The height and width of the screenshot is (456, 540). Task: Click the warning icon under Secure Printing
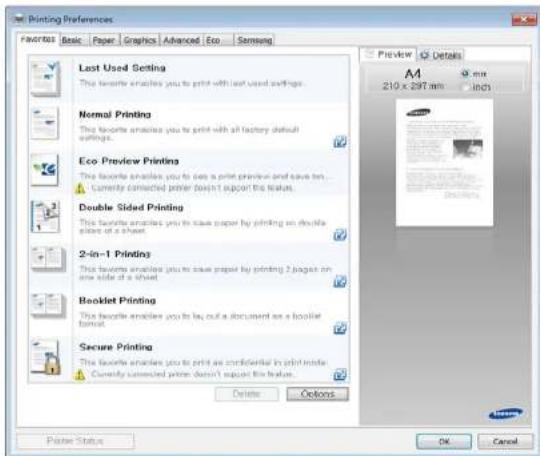[80, 374]
